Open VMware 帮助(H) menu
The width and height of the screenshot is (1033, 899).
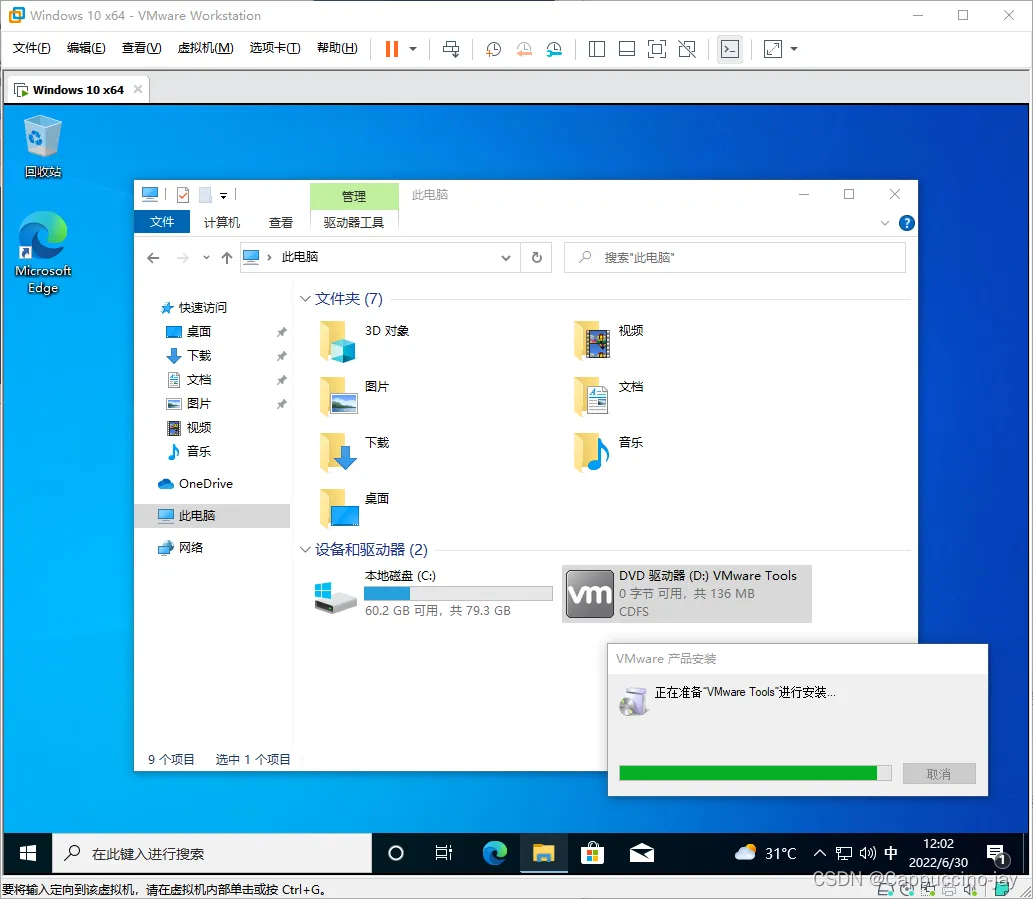337,48
